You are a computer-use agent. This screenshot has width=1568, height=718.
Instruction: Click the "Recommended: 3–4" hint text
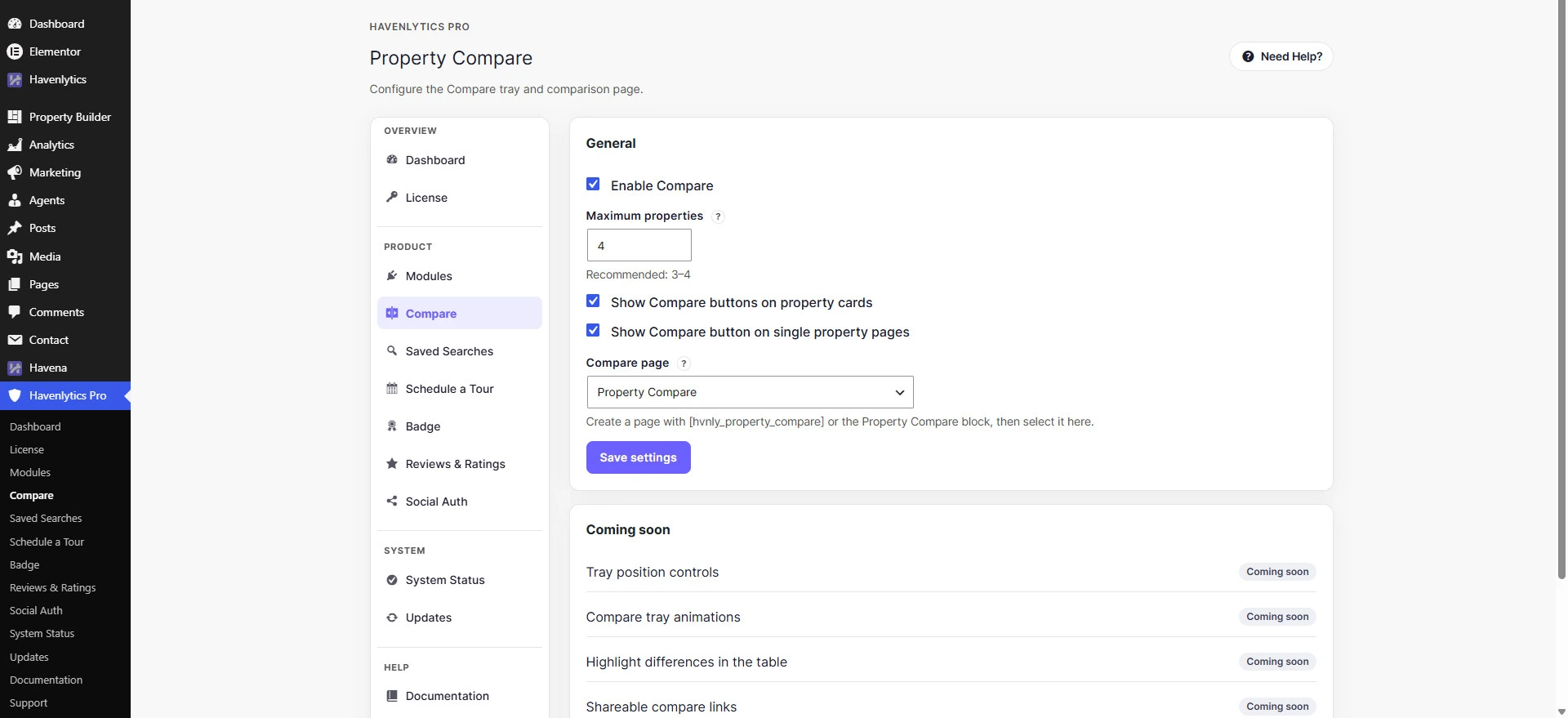click(x=639, y=274)
